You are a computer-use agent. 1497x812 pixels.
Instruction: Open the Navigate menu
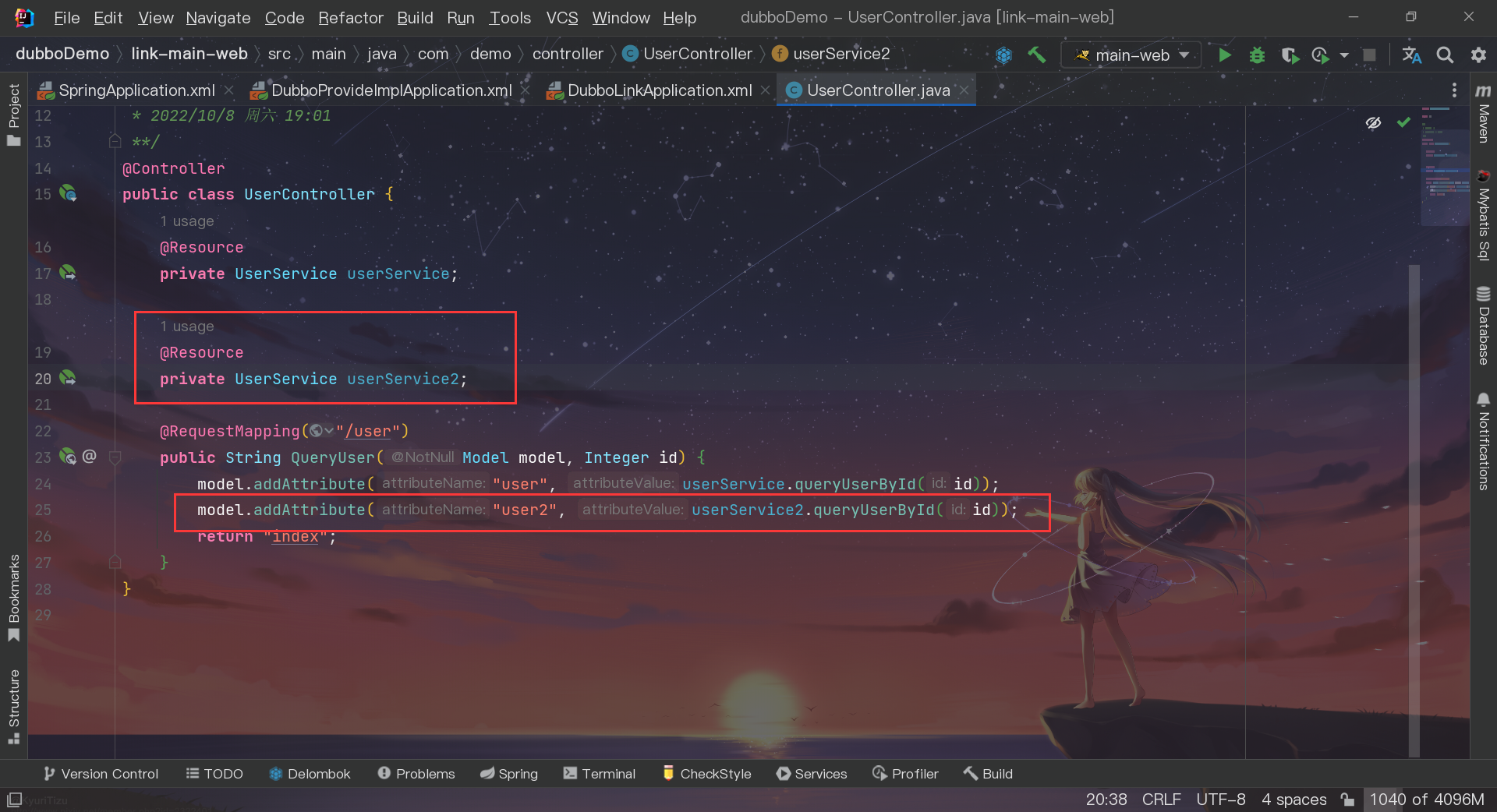tap(218, 17)
